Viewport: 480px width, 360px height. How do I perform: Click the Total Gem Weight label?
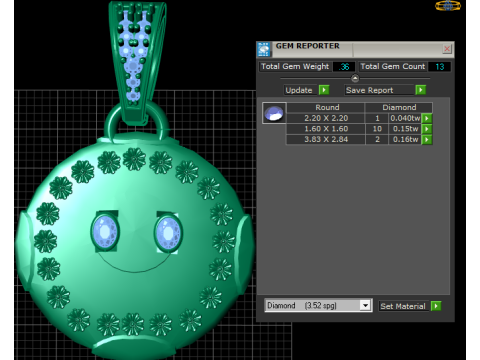(x=295, y=66)
